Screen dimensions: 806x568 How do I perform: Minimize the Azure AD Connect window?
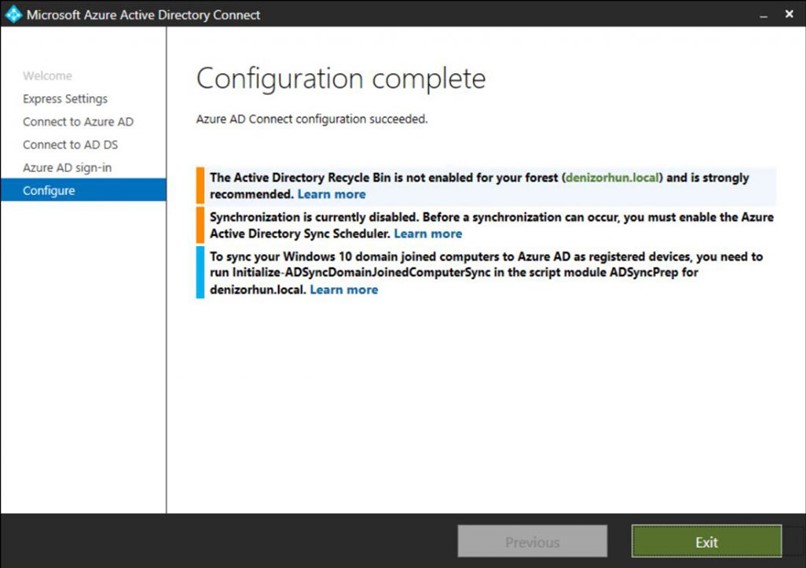click(x=764, y=15)
